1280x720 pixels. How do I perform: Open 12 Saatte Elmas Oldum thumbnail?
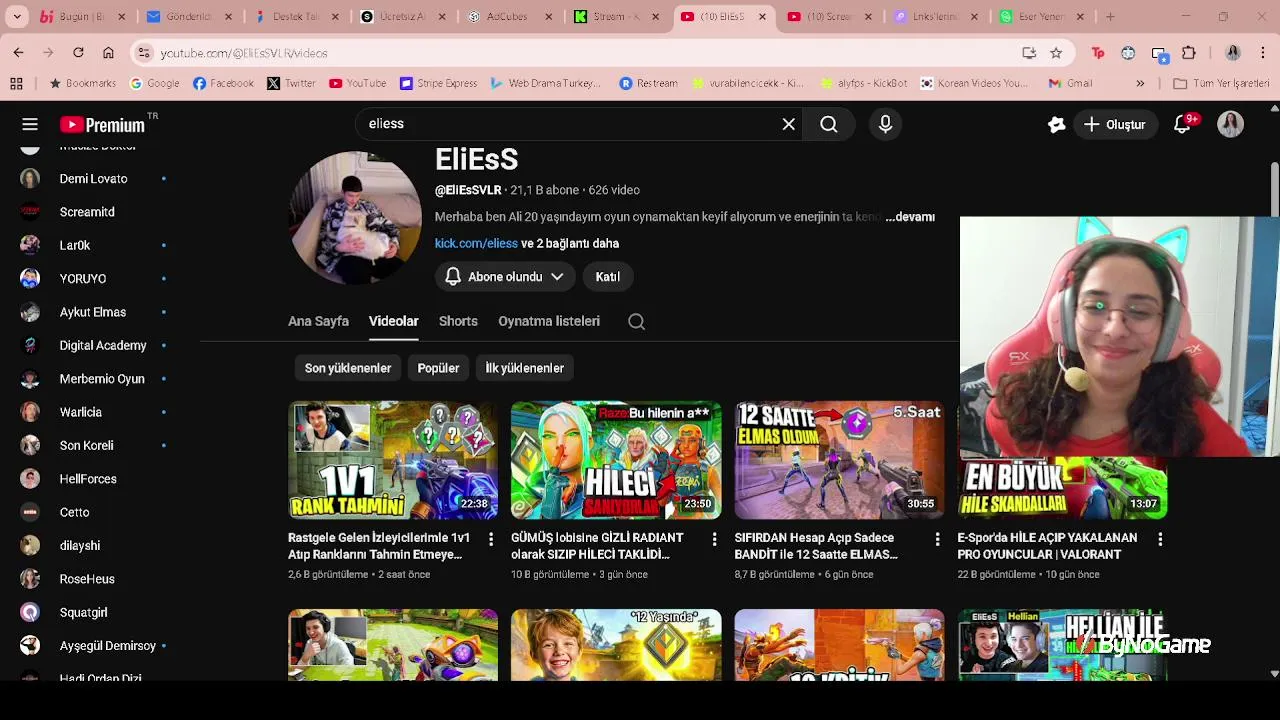click(839, 460)
